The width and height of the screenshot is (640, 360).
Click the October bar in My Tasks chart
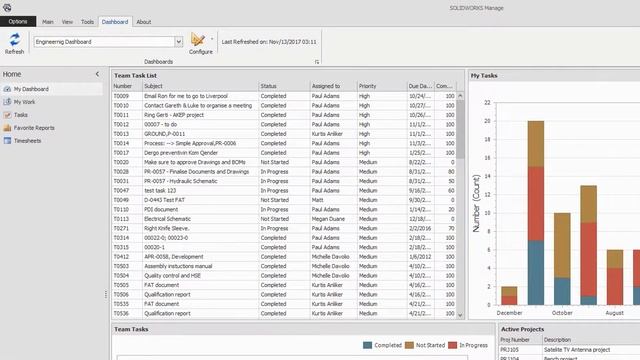click(x=562, y=259)
